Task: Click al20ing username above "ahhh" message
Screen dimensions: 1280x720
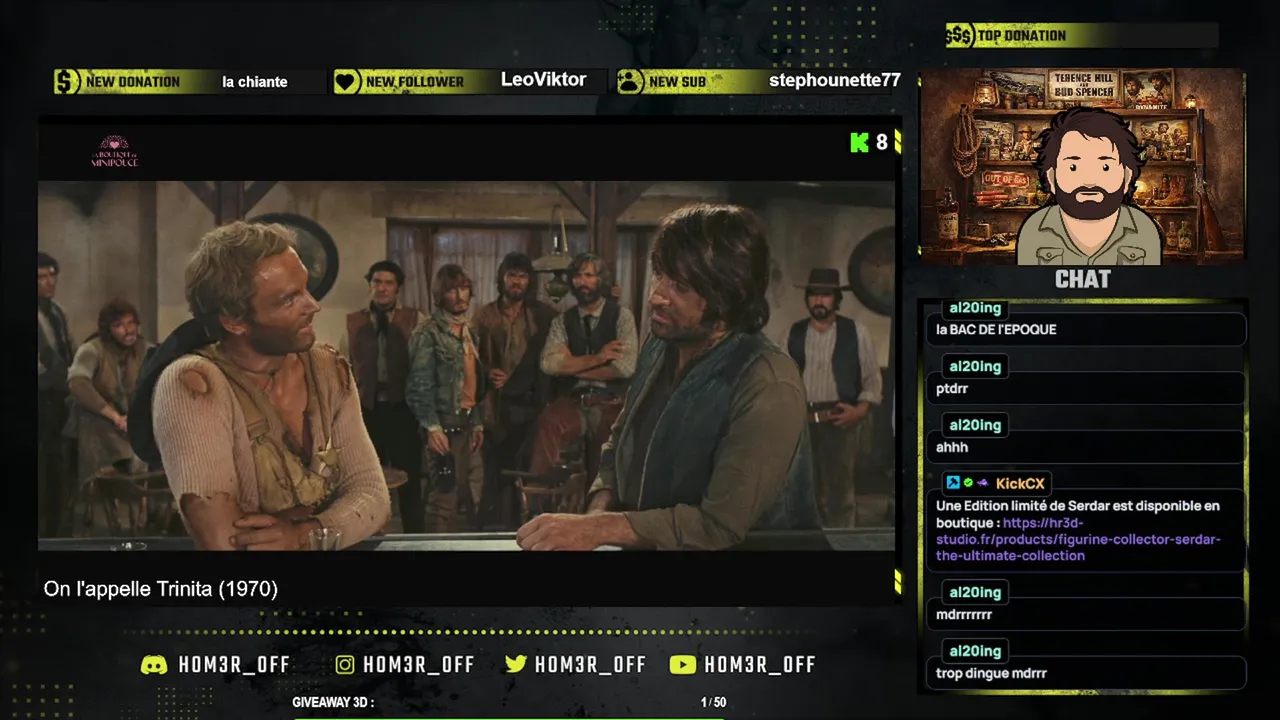Action: pyautogui.click(x=975, y=425)
